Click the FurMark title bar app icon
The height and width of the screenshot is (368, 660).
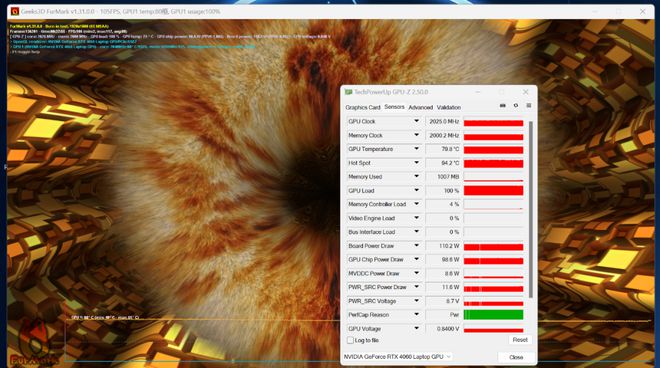tap(15, 11)
